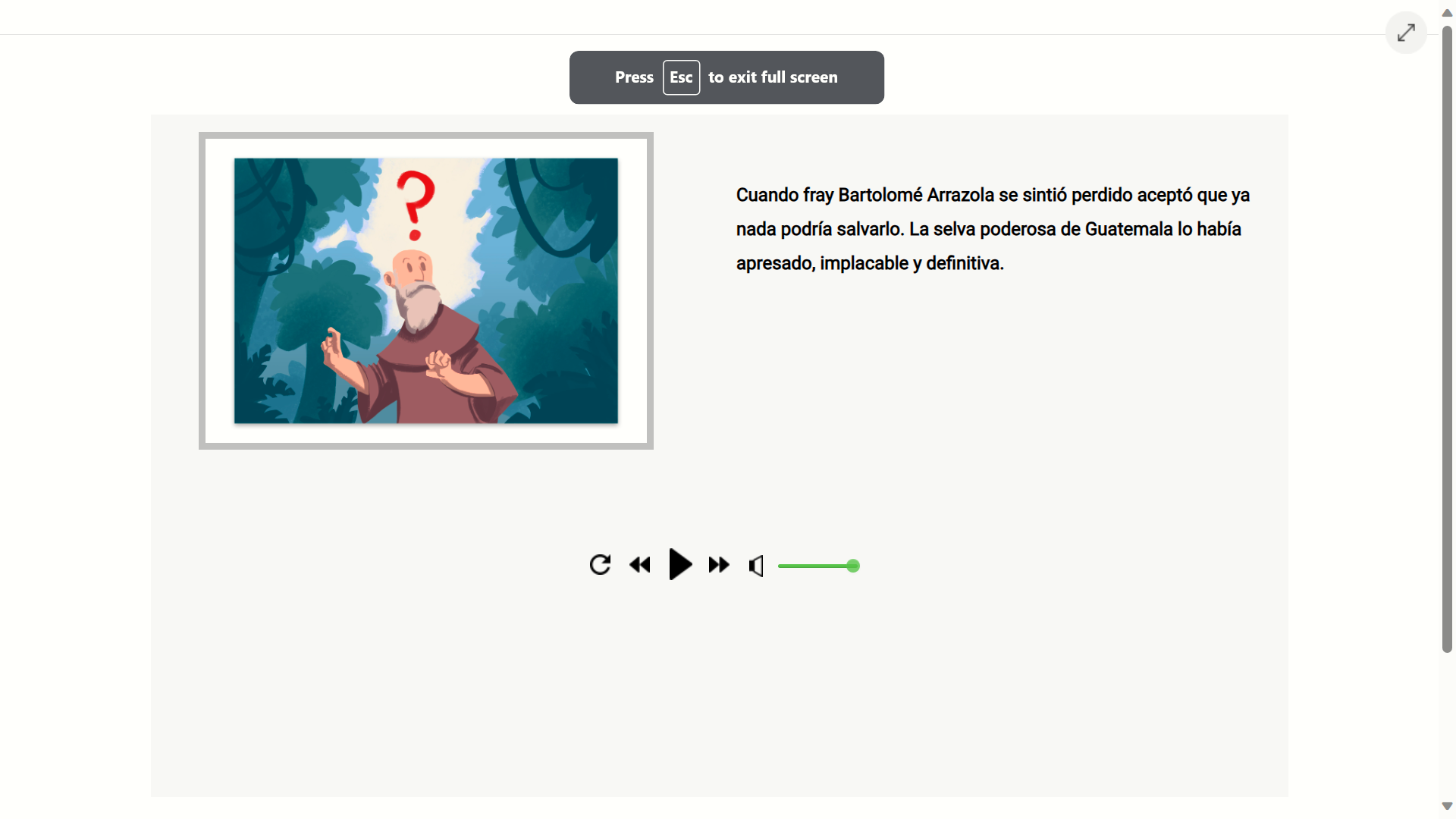
Task: Click the scrollbar up arrow
Action: click(1447, 13)
